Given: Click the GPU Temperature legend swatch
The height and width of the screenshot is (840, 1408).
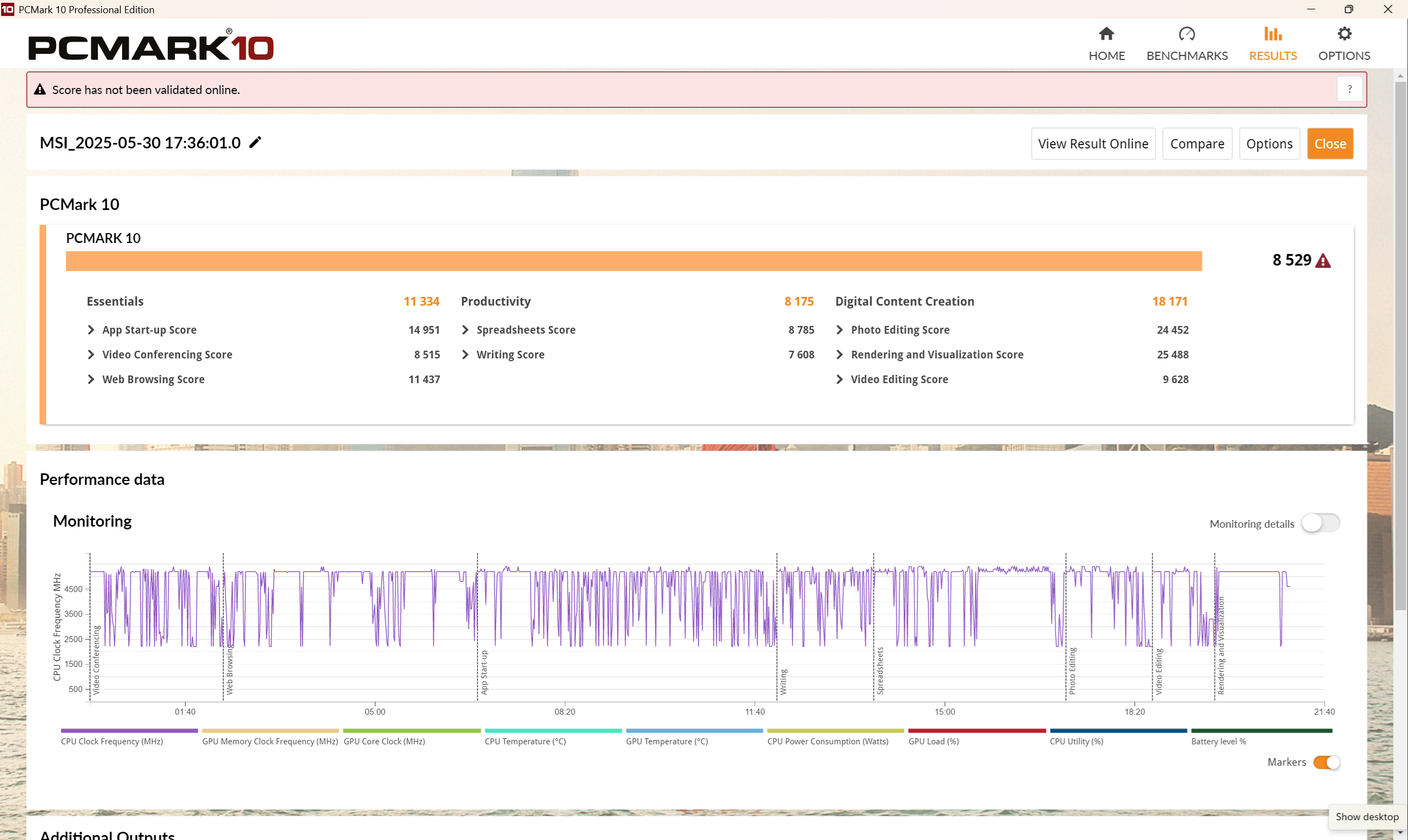Looking at the screenshot, I should 694,731.
